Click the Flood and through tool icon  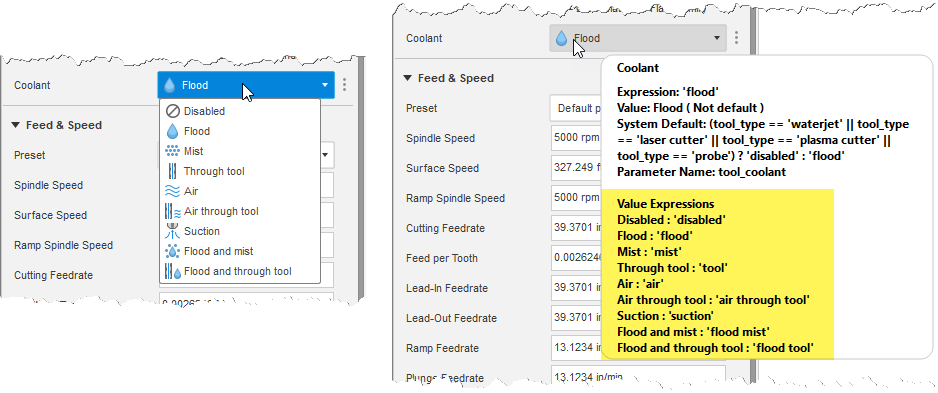tap(172, 271)
